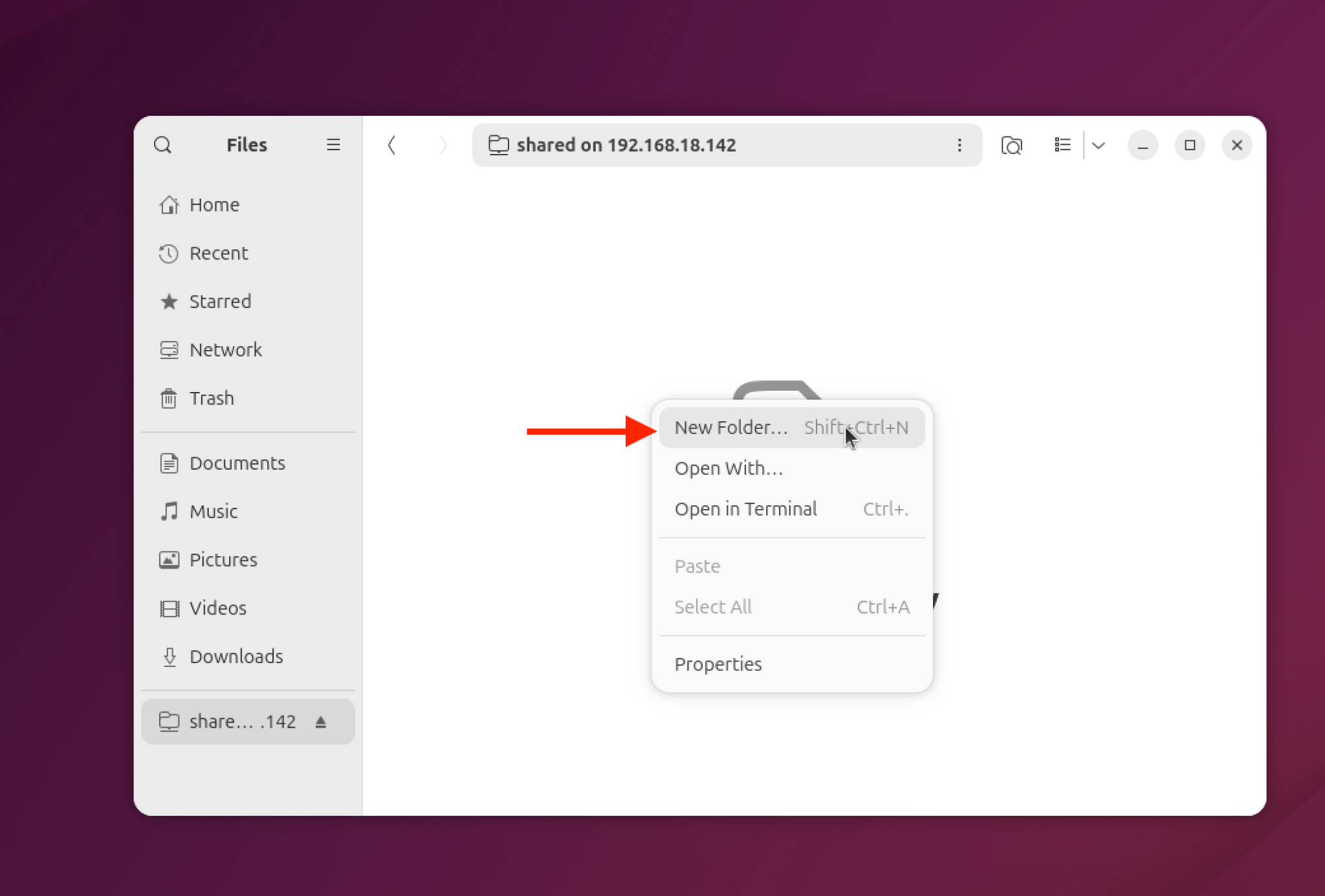Open Home in the sidebar
Screen dimensions: 1325x896
point(214,205)
